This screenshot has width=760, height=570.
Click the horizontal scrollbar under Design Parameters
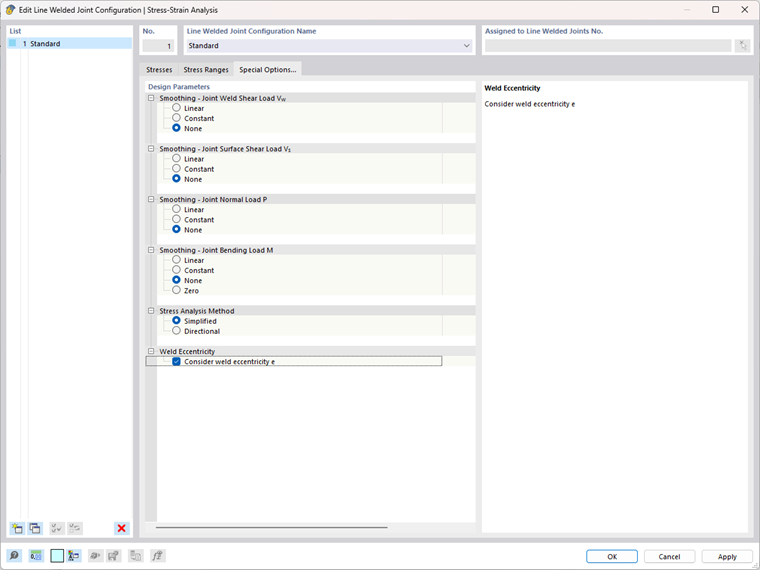coord(271,527)
